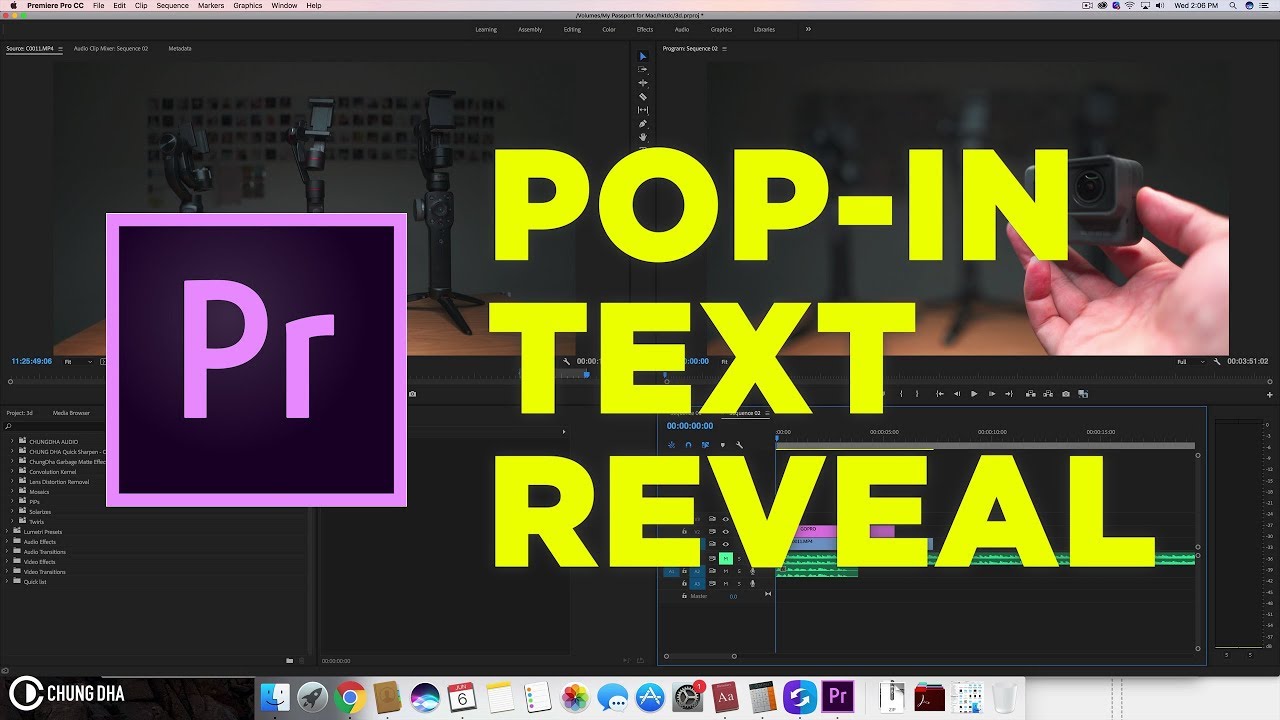Select the Ripple Edit tool
The image size is (1280, 720).
point(643,83)
